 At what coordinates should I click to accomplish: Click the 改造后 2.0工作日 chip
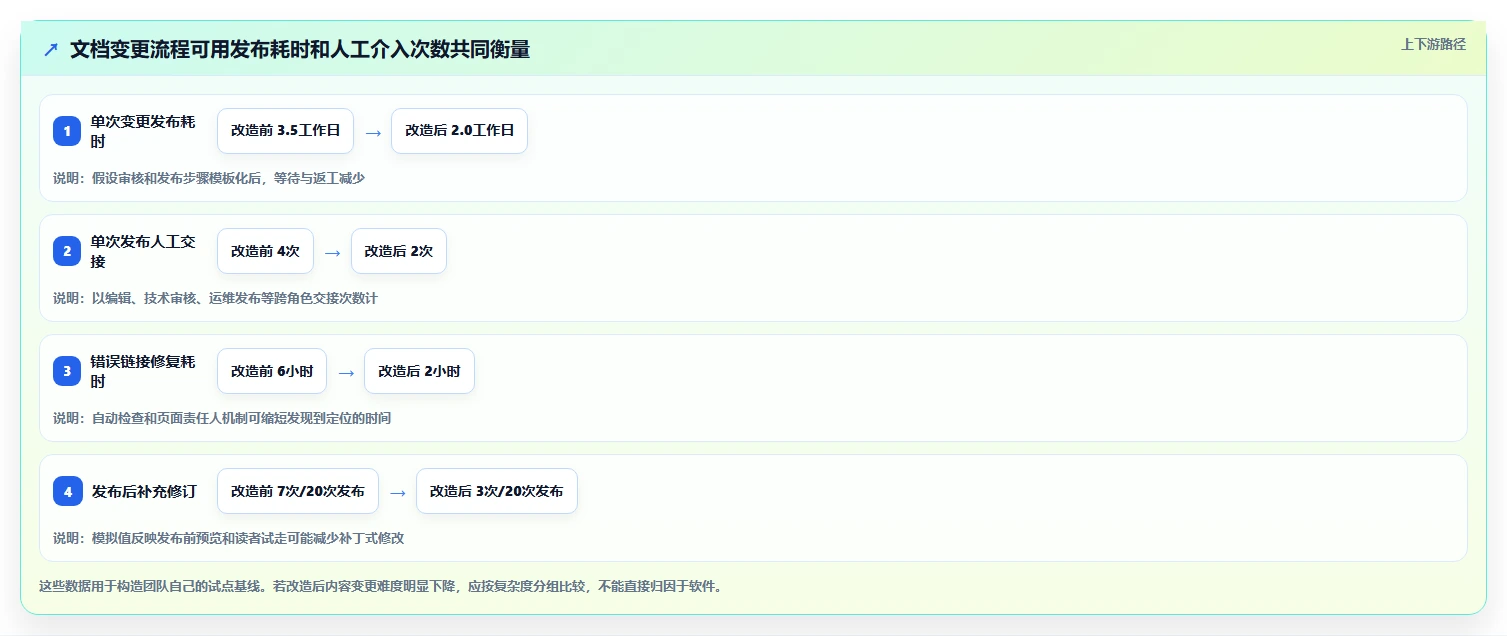coord(459,131)
